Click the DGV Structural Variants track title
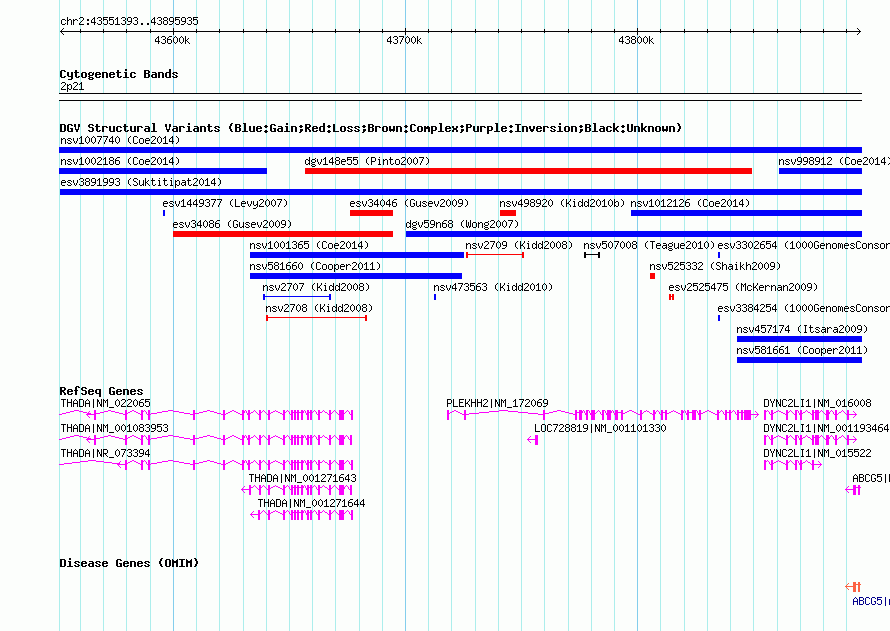 pos(370,128)
